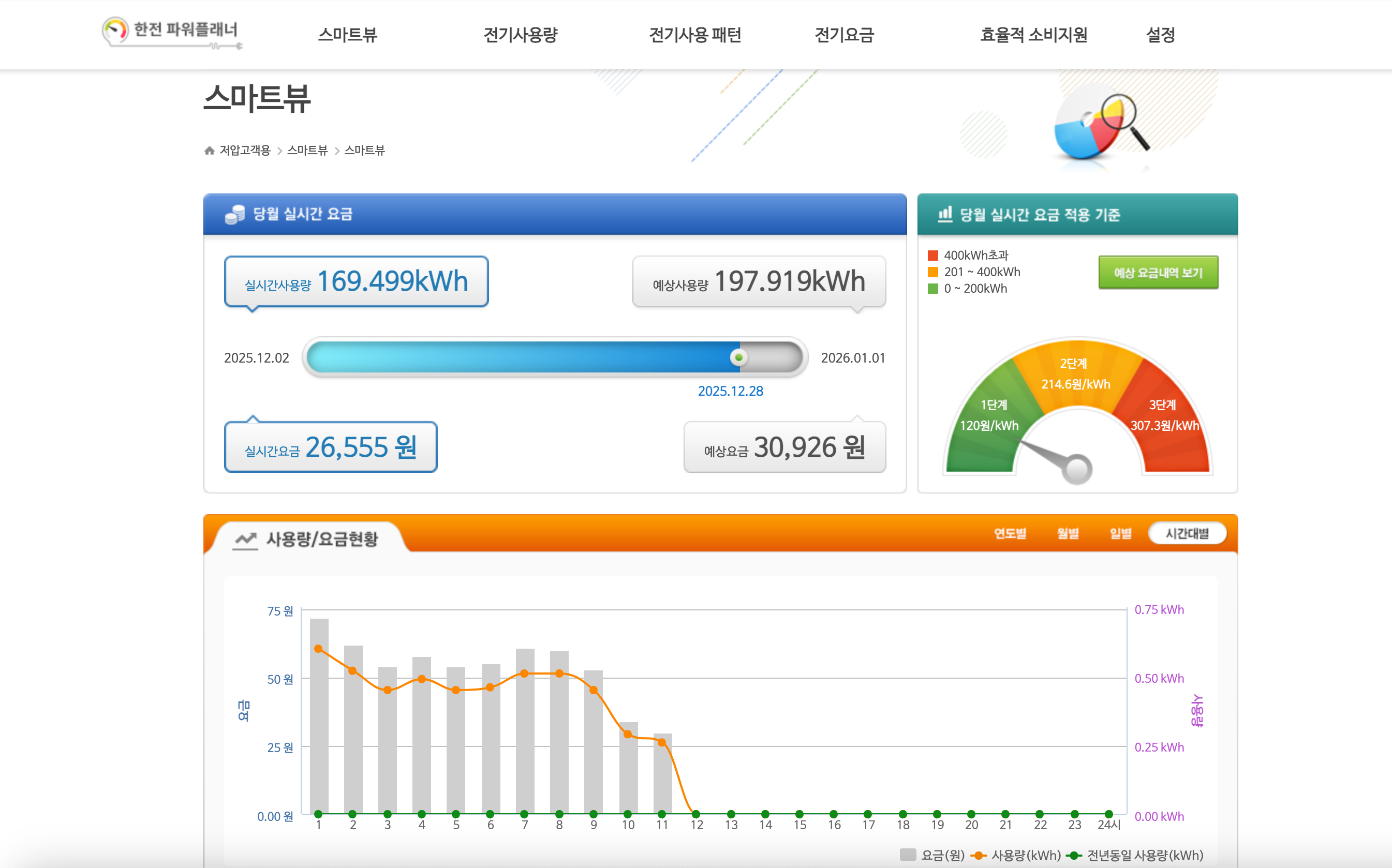Screen dimensions: 1392x868
Task: Enable the 시간대별 view toggle
Action: pos(1188,533)
